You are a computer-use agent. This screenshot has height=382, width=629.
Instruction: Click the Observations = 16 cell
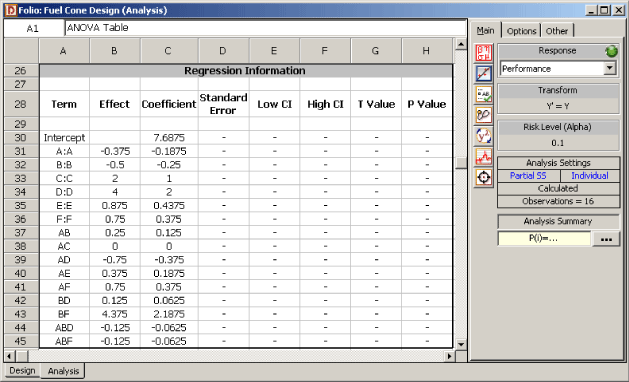pyautogui.click(x=558, y=201)
